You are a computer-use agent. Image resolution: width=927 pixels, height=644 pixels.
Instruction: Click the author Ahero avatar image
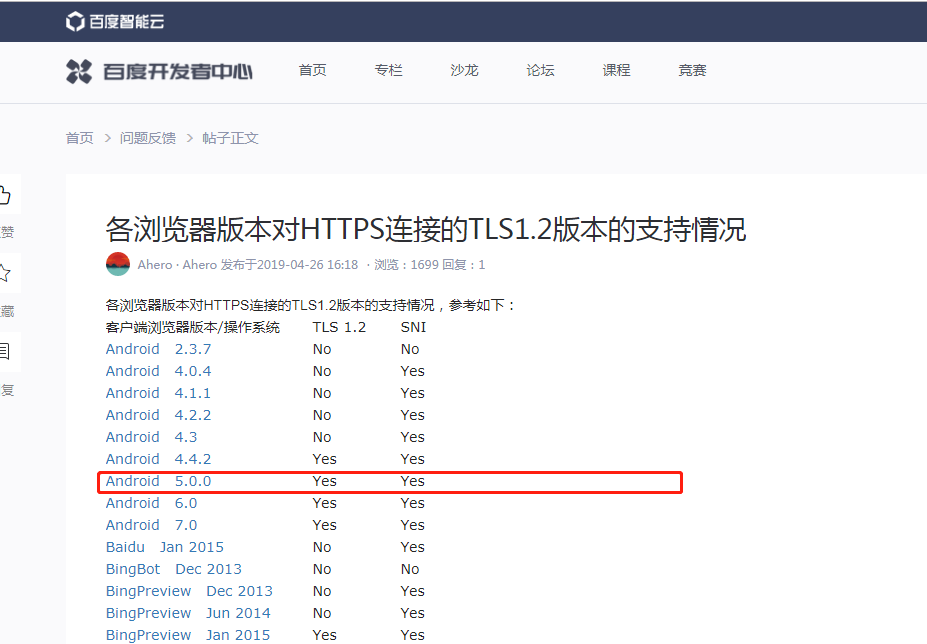[x=118, y=264]
